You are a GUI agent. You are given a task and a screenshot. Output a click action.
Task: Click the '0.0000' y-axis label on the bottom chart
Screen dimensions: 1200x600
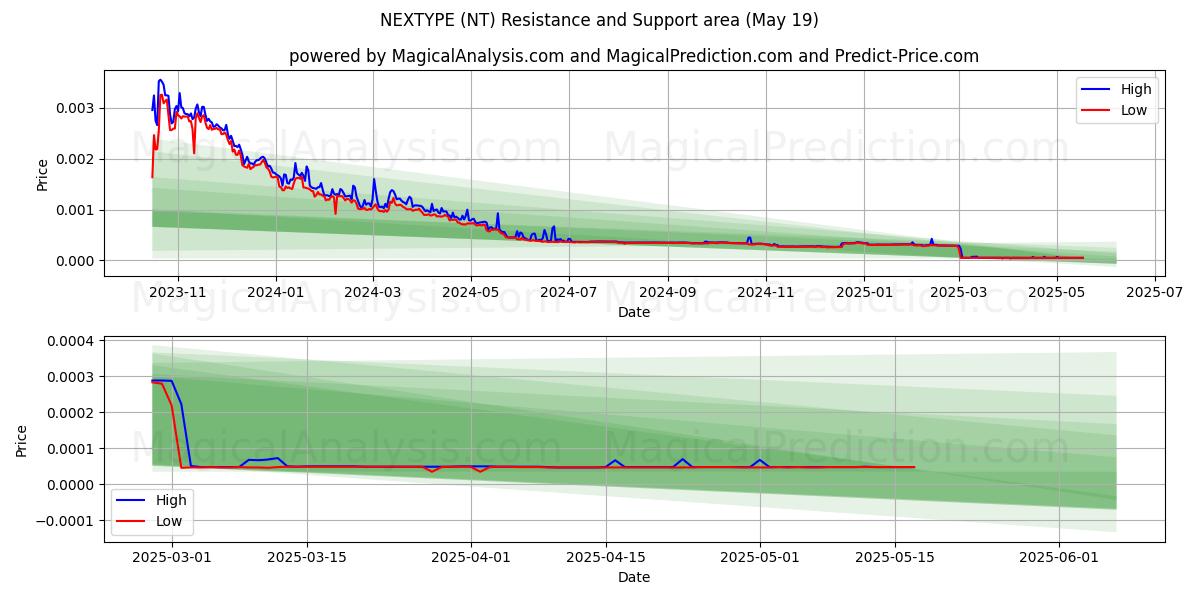71,485
